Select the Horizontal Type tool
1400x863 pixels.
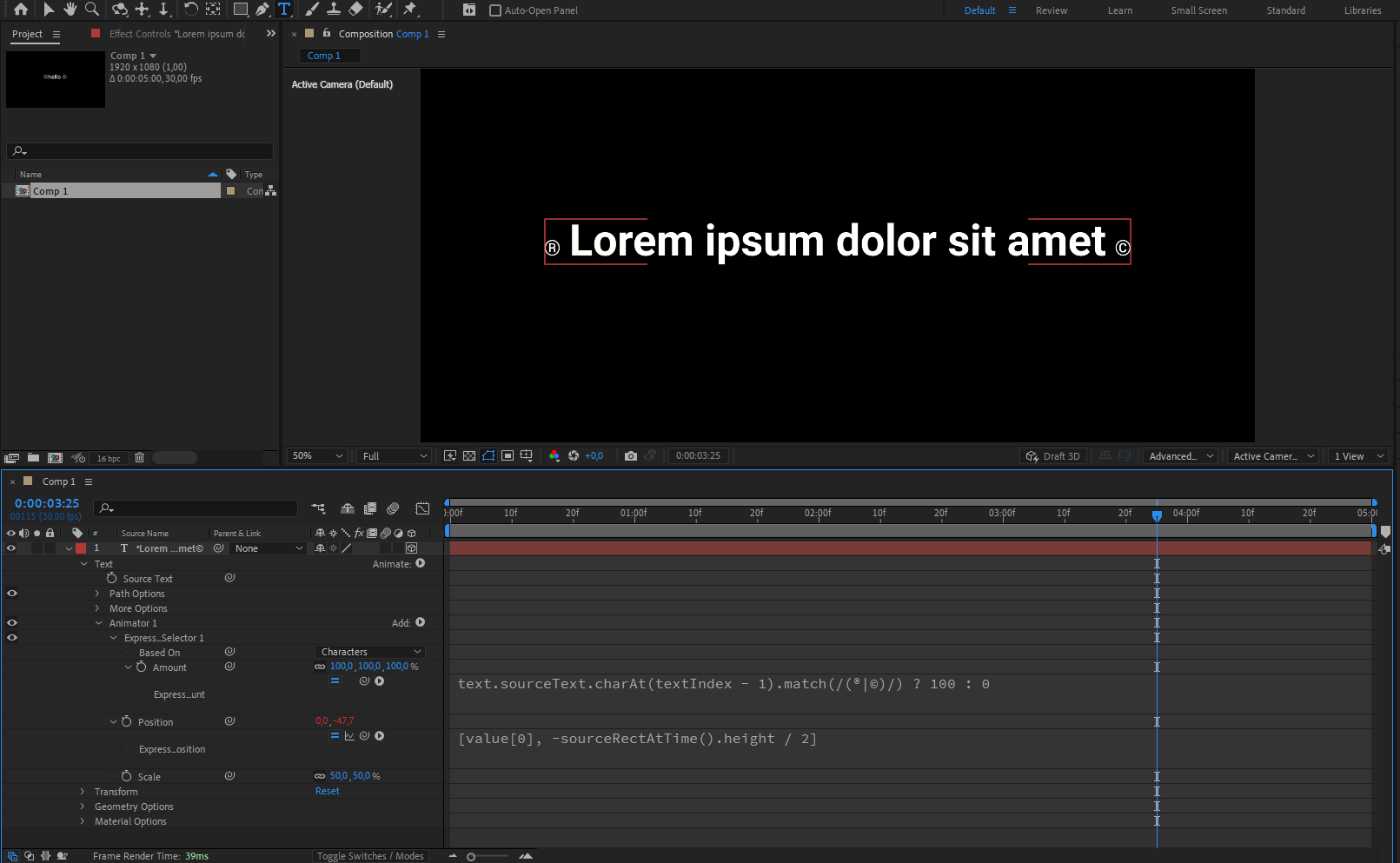coord(283,10)
